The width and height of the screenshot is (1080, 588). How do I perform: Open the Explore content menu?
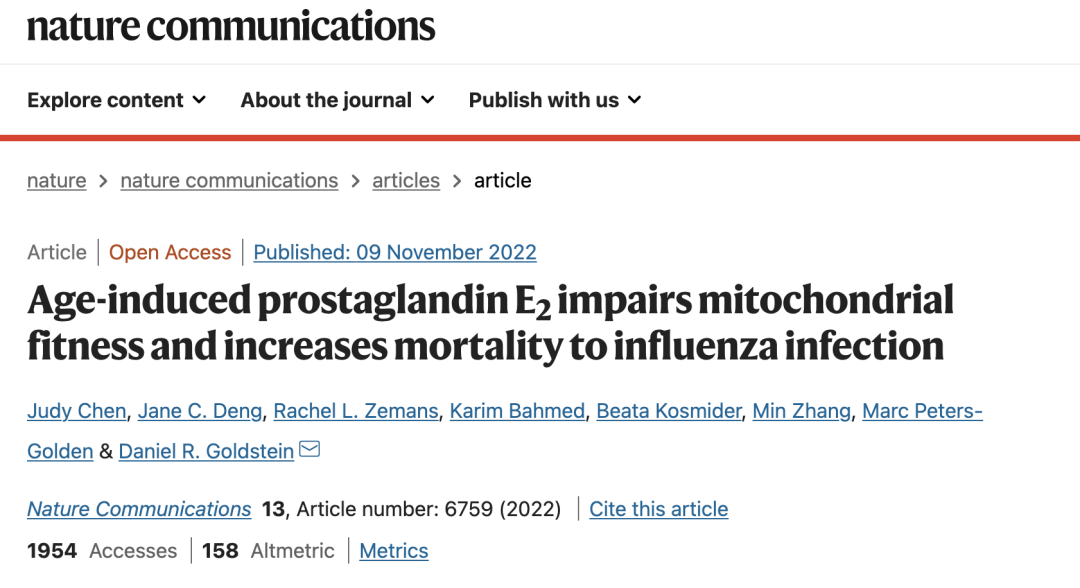tap(116, 101)
